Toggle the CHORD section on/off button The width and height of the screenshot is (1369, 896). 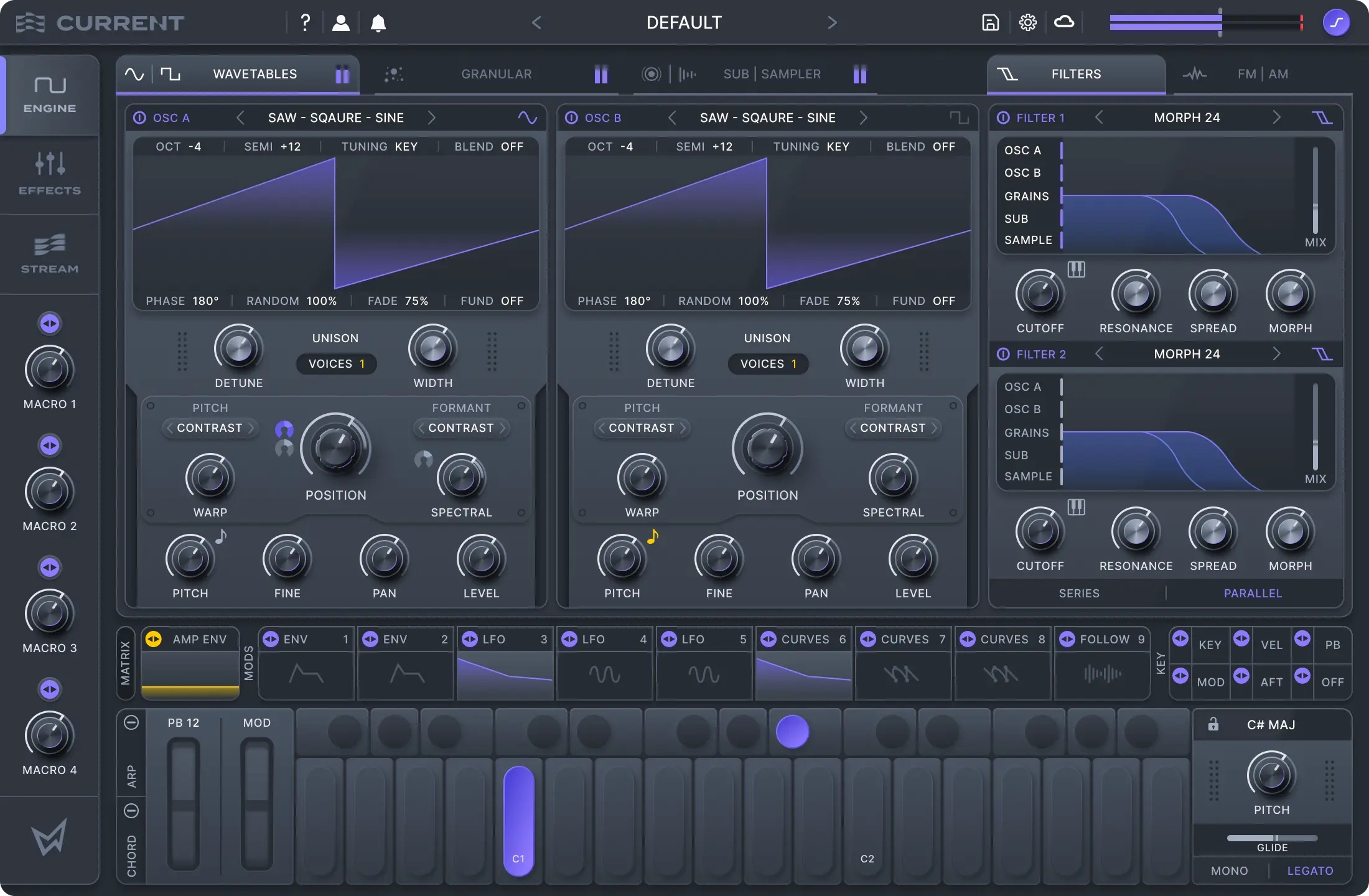click(131, 811)
